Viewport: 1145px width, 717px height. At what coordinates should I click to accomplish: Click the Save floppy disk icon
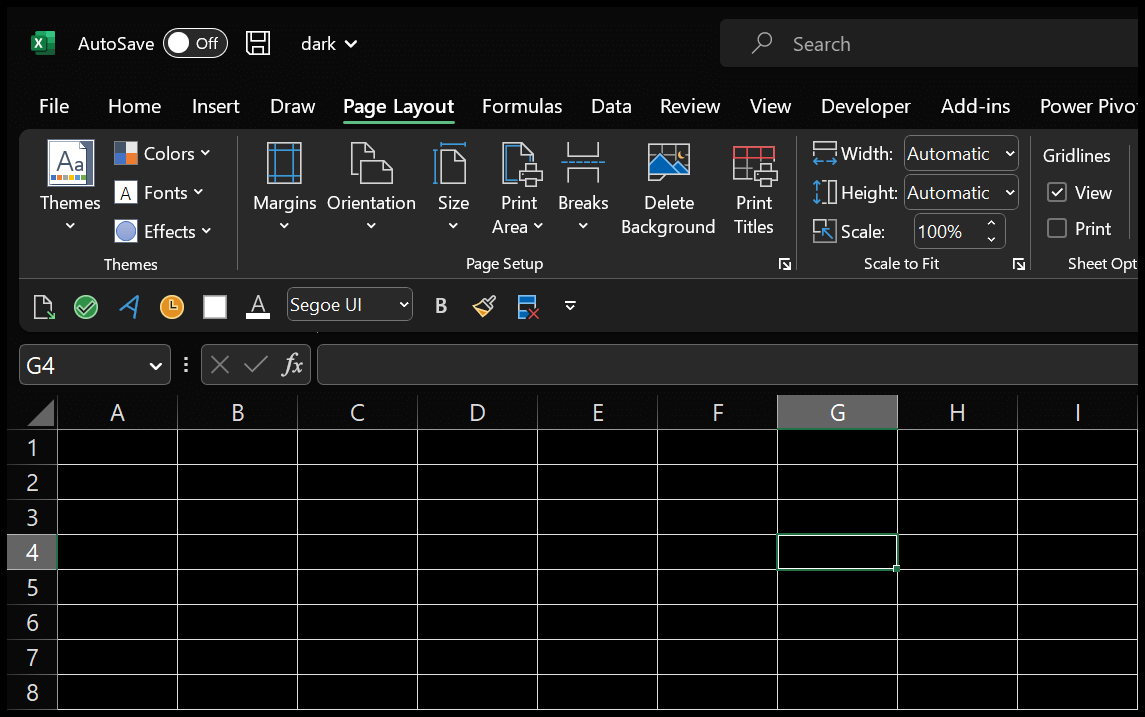pyautogui.click(x=258, y=44)
